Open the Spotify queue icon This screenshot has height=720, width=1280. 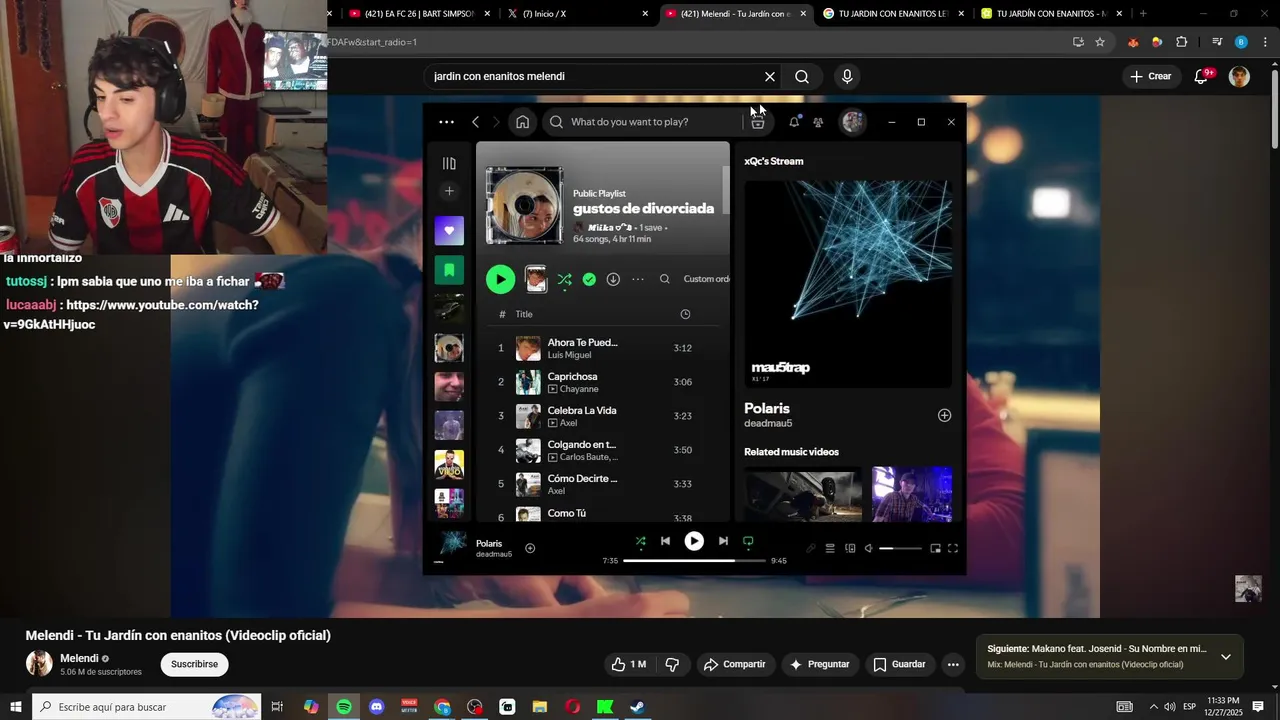pyautogui.click(x=829, y=548)
